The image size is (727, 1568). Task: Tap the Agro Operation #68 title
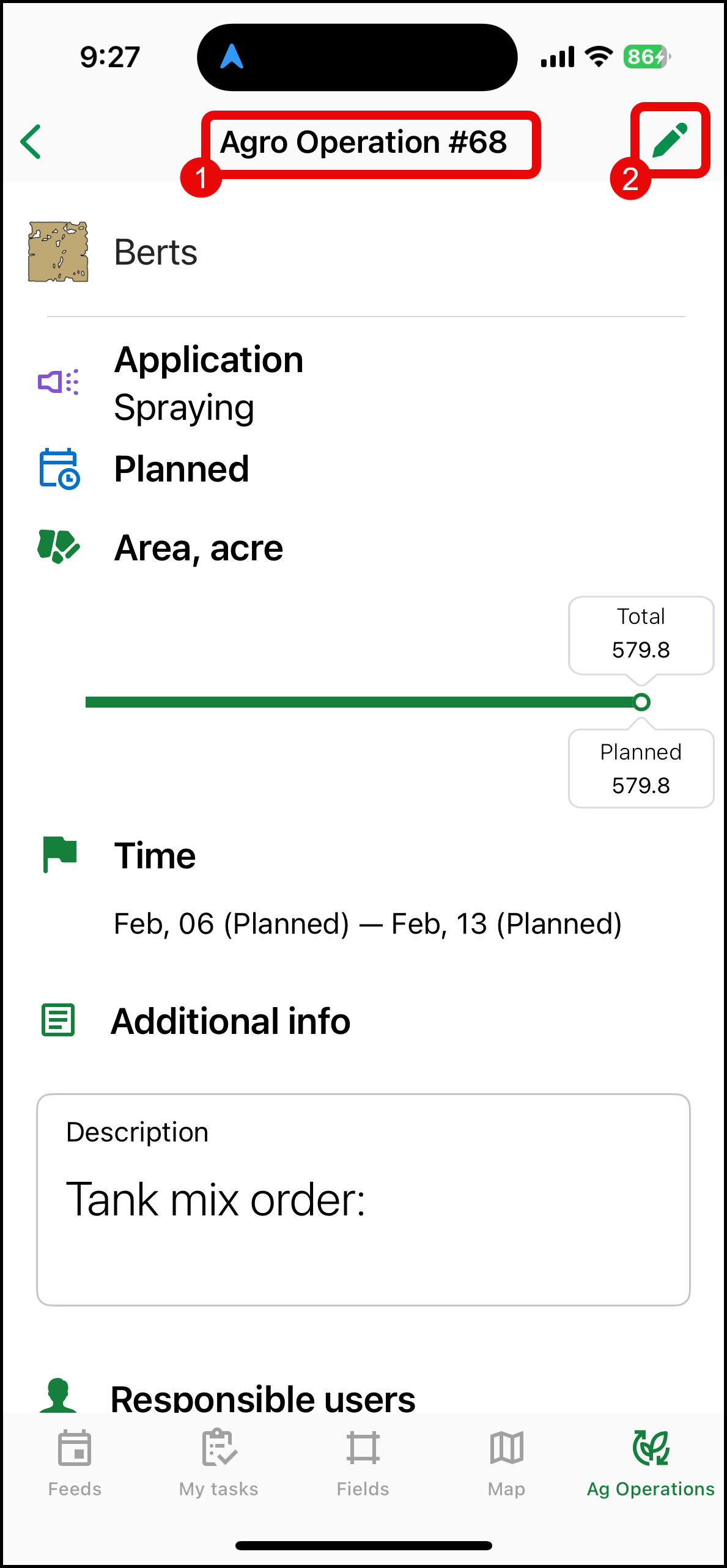click(x=364, y=142)
